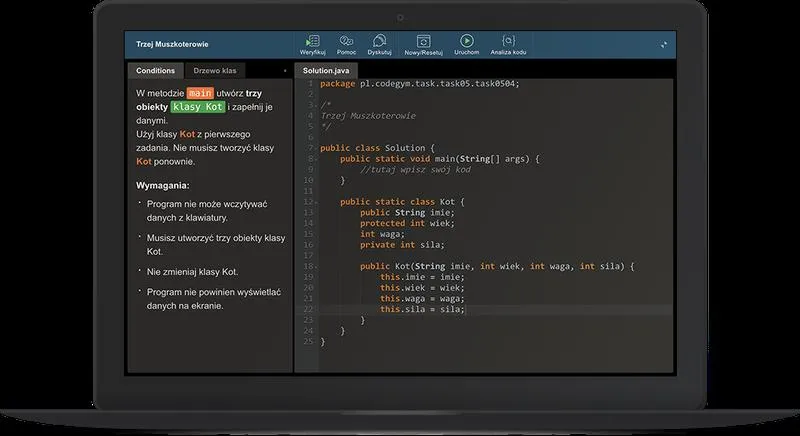The image size is (800, 436).
Task: Click the Weryfikuj verify icon
Action: tap(312, 41)
